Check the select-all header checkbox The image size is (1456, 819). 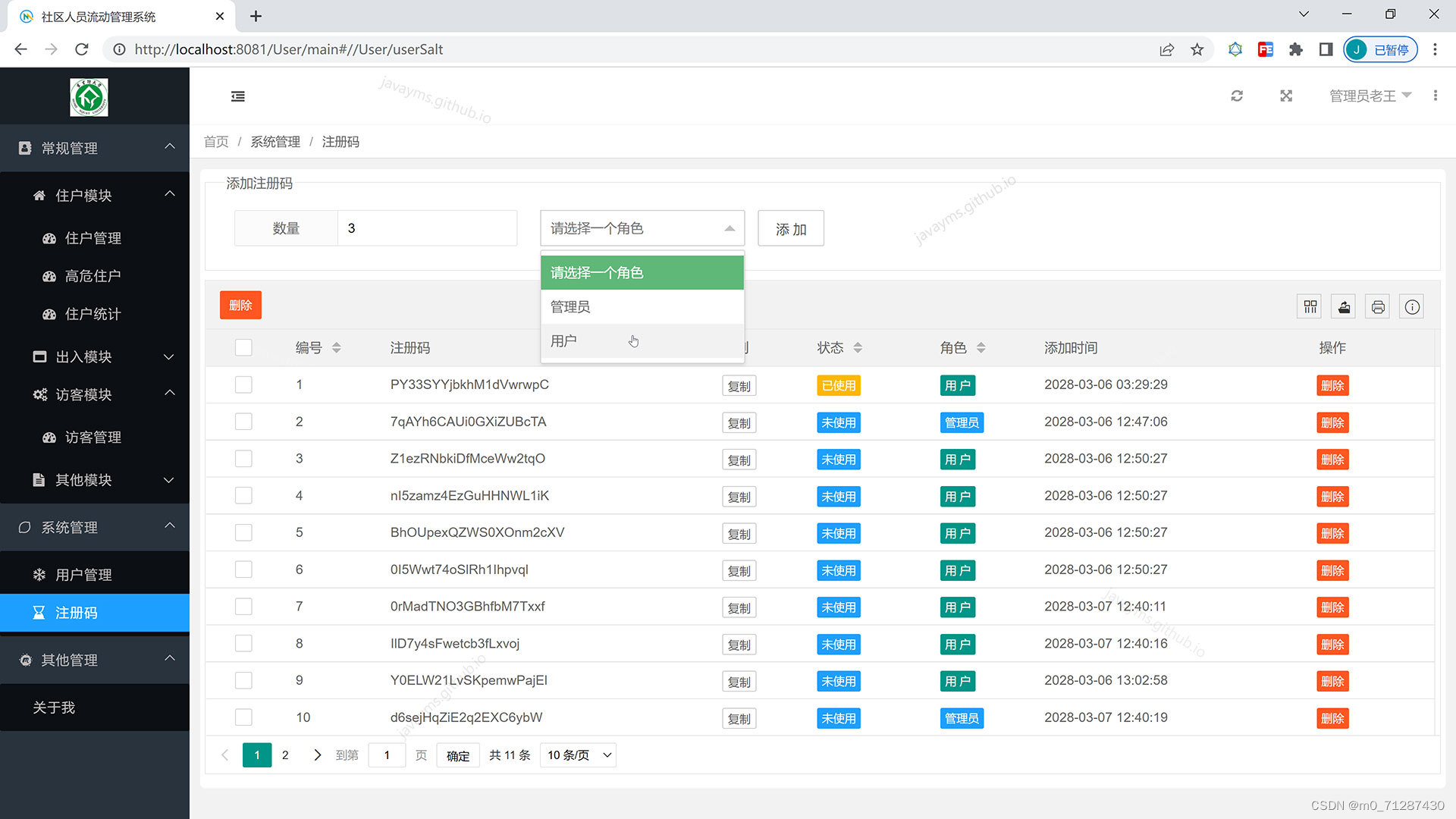click(x=243, y=347)
